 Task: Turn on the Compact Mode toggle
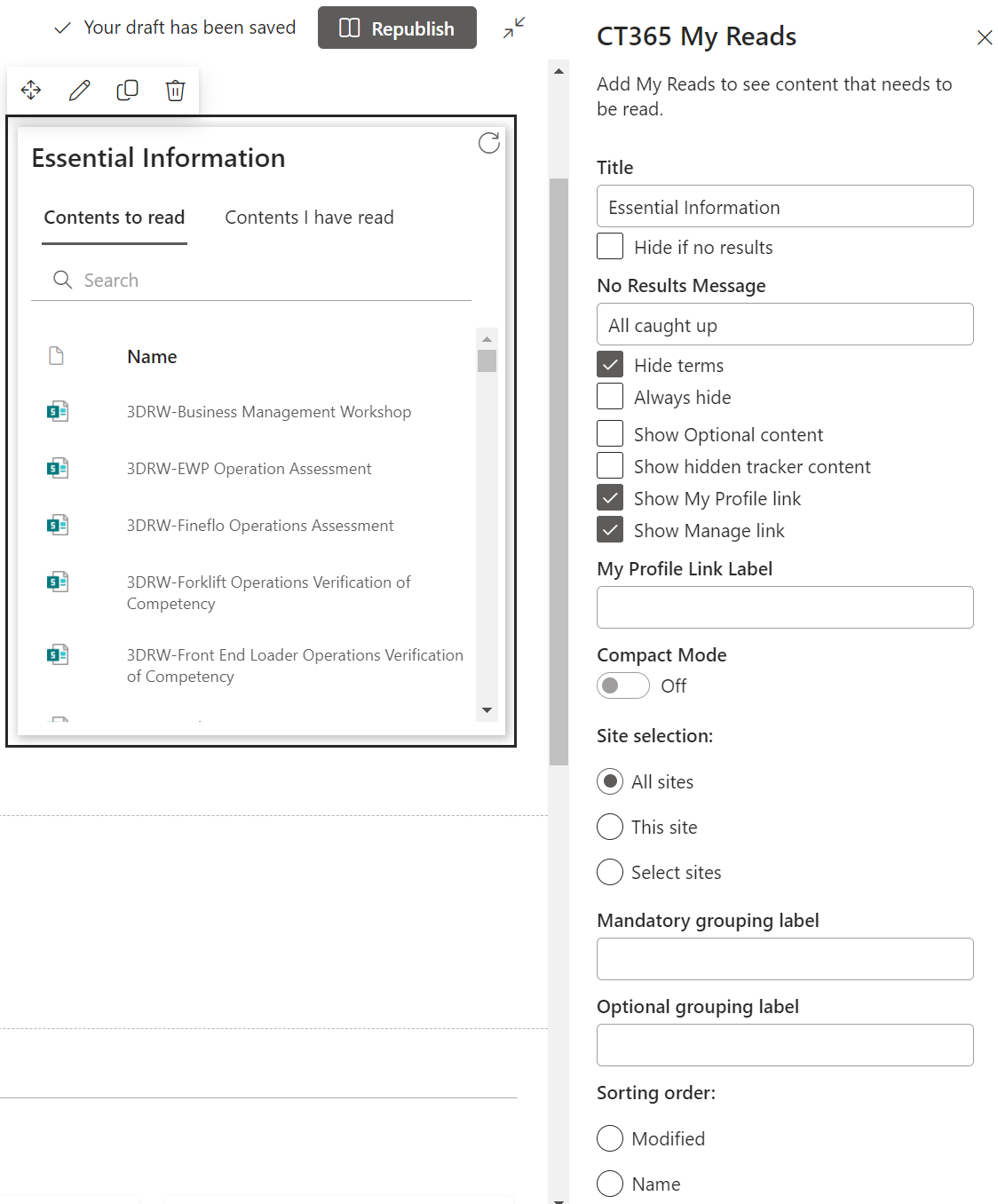click(622, 685)
